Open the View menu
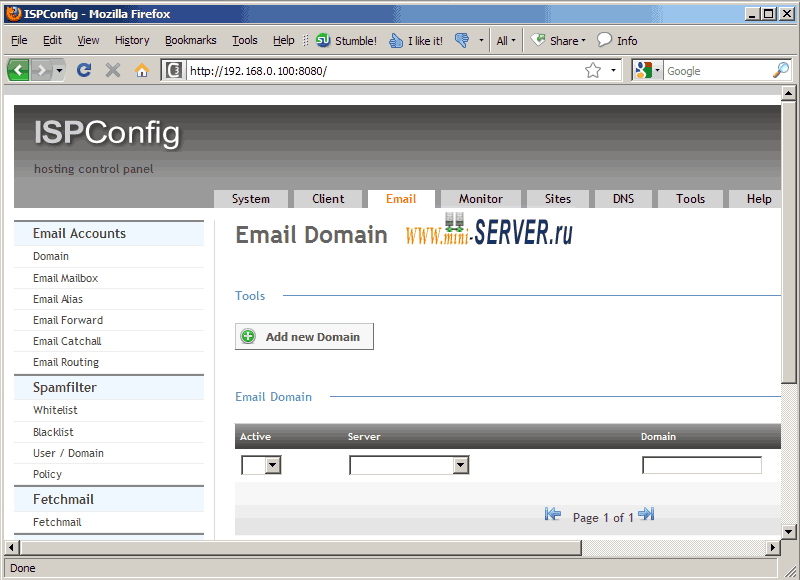 coord(88,40)
